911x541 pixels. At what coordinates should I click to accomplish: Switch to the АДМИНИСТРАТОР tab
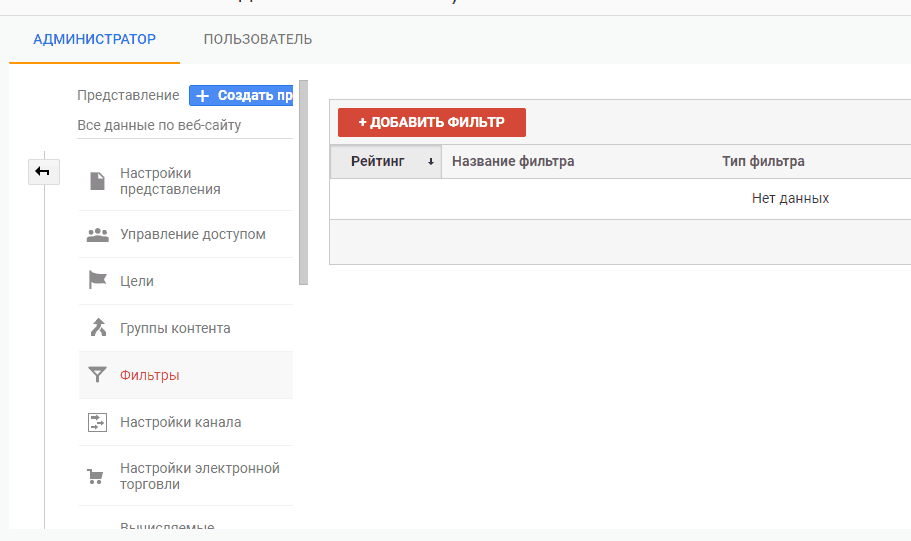[x=94, y=40]
